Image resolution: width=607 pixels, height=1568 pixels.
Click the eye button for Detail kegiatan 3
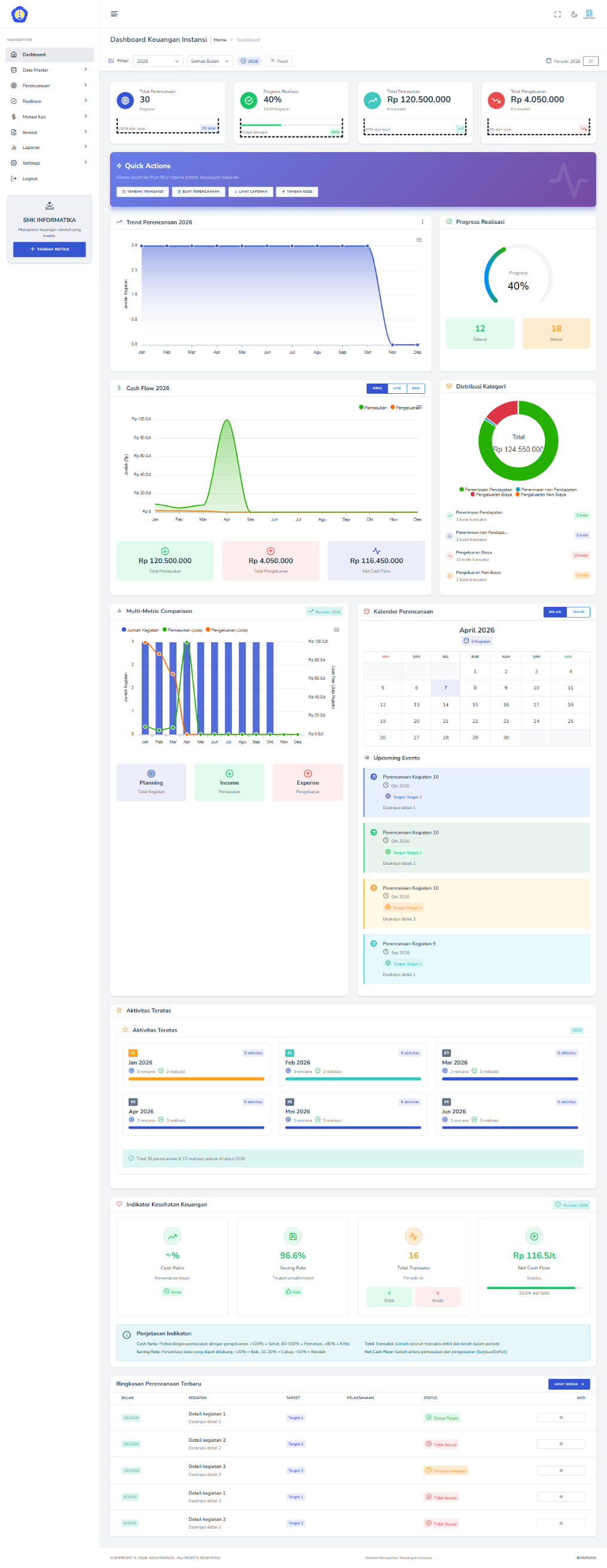point(561,1470)
